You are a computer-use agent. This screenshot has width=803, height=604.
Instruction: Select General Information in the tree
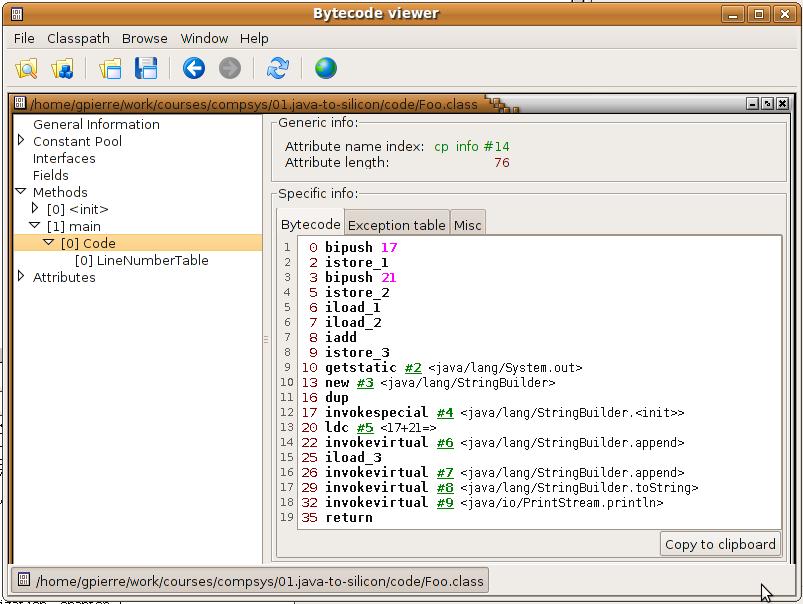(x=96, y=124)
